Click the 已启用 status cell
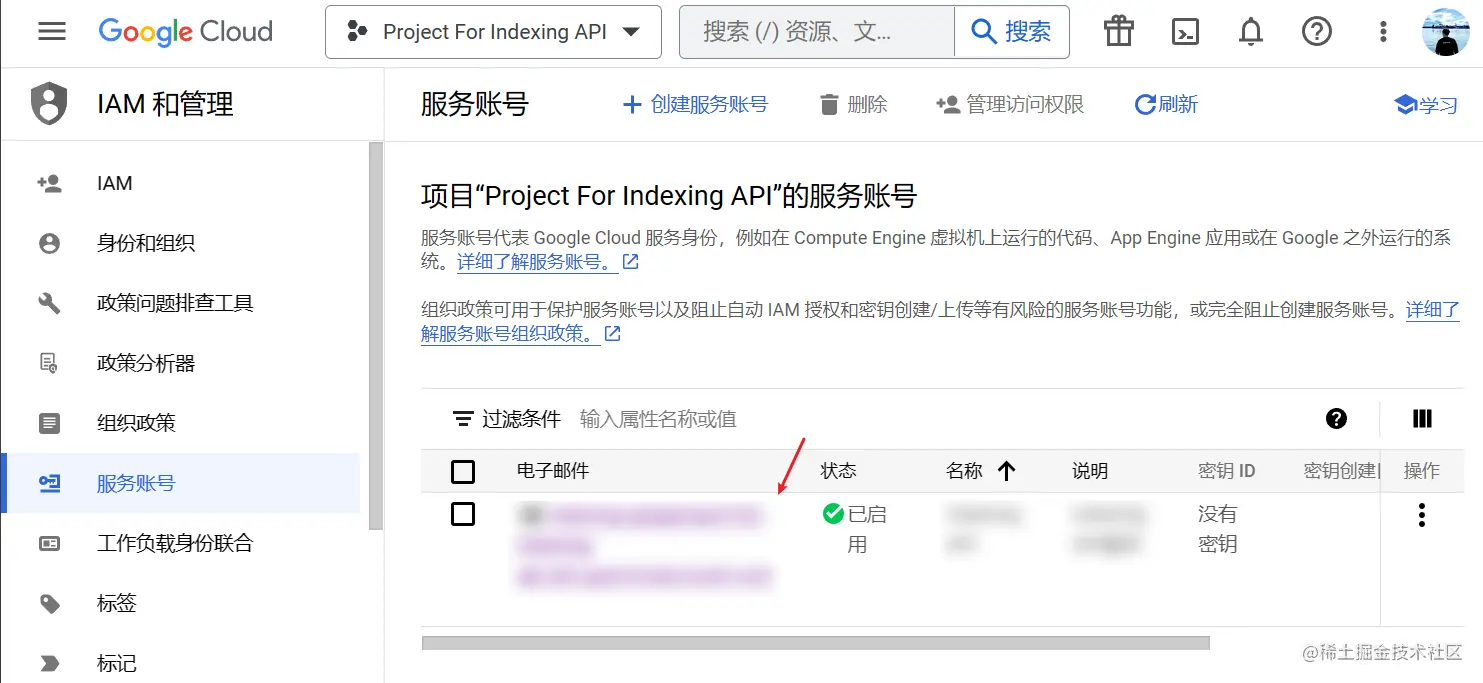 855,529
